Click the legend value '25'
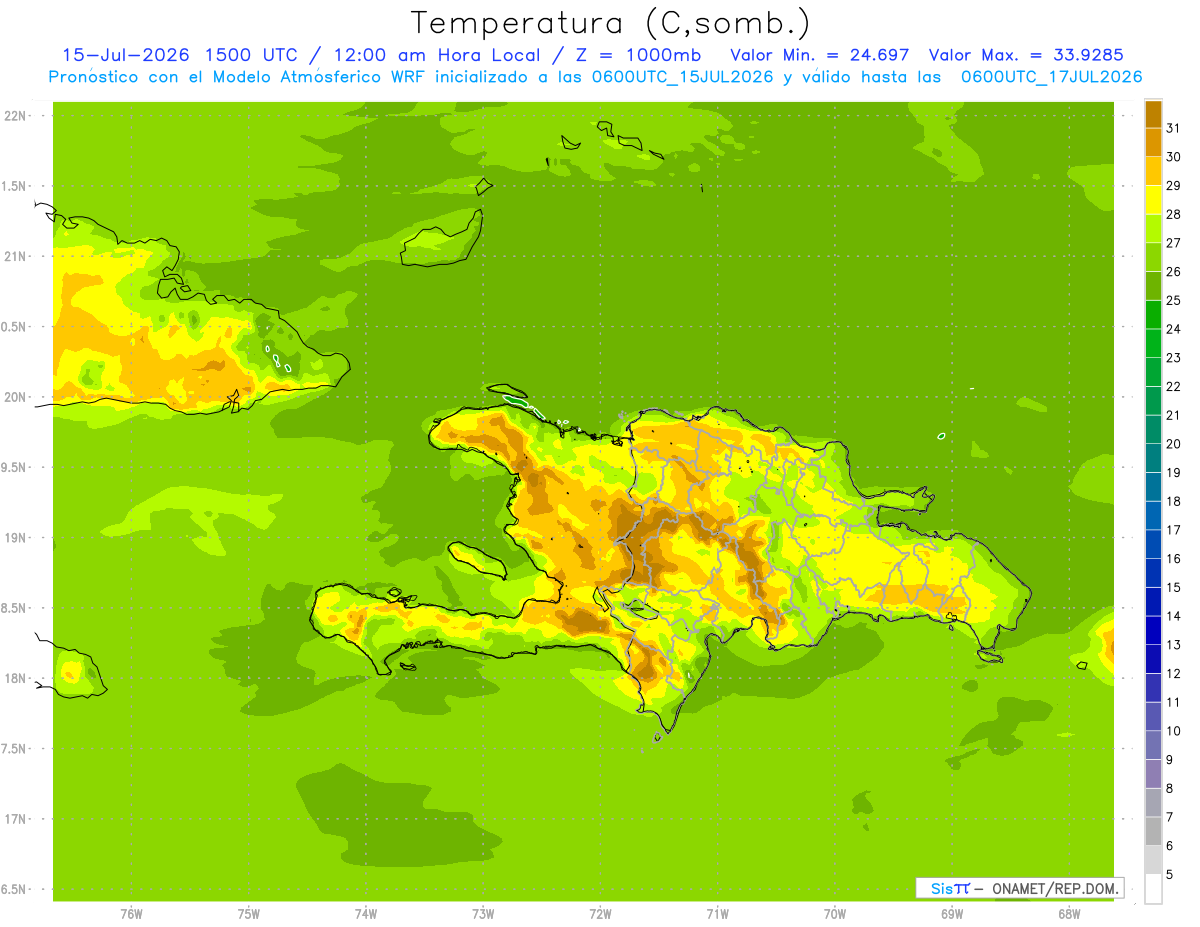The image size is (1200, 927). (1174, 300)
